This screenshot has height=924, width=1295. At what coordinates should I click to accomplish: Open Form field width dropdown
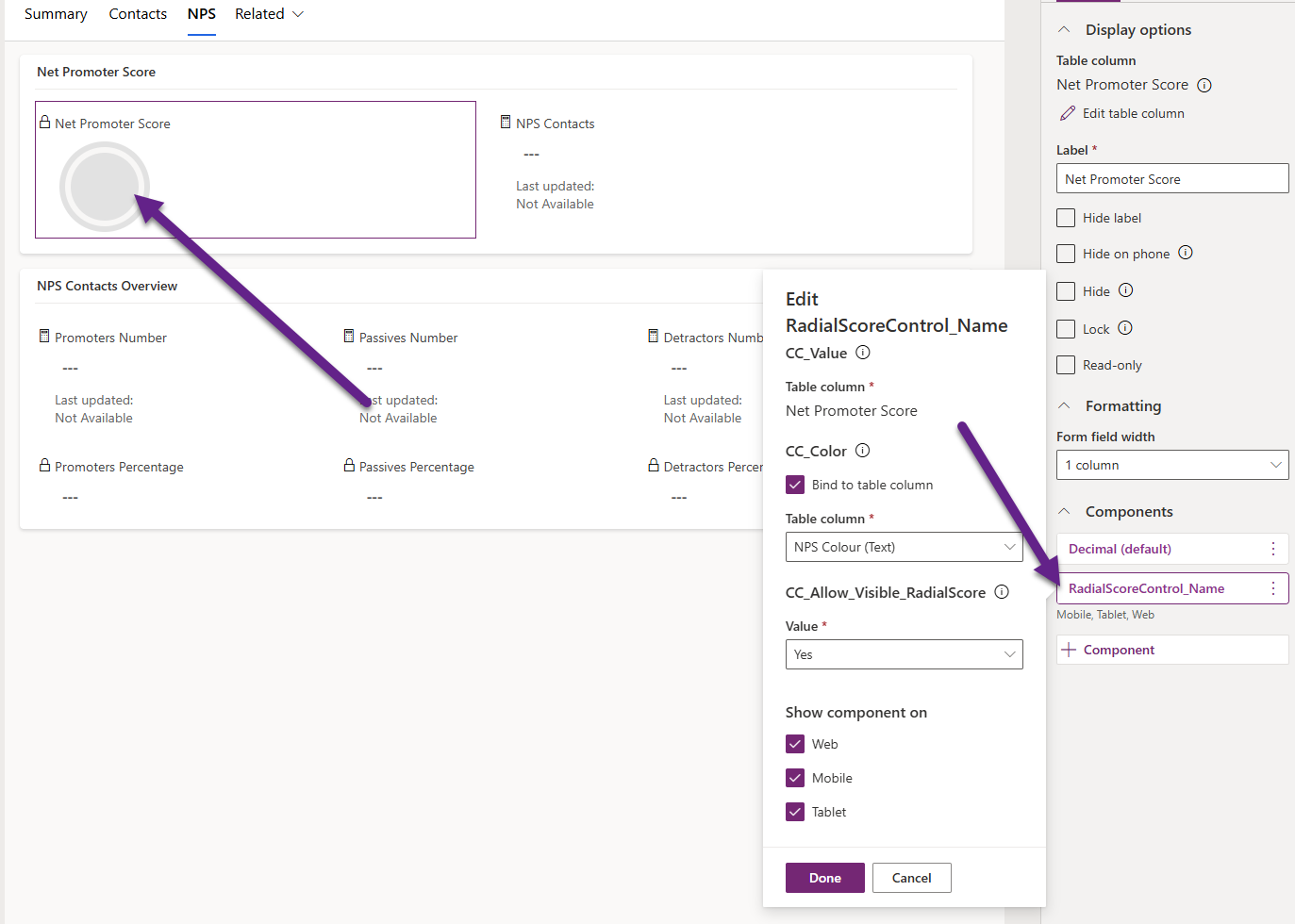(1171, 465)
